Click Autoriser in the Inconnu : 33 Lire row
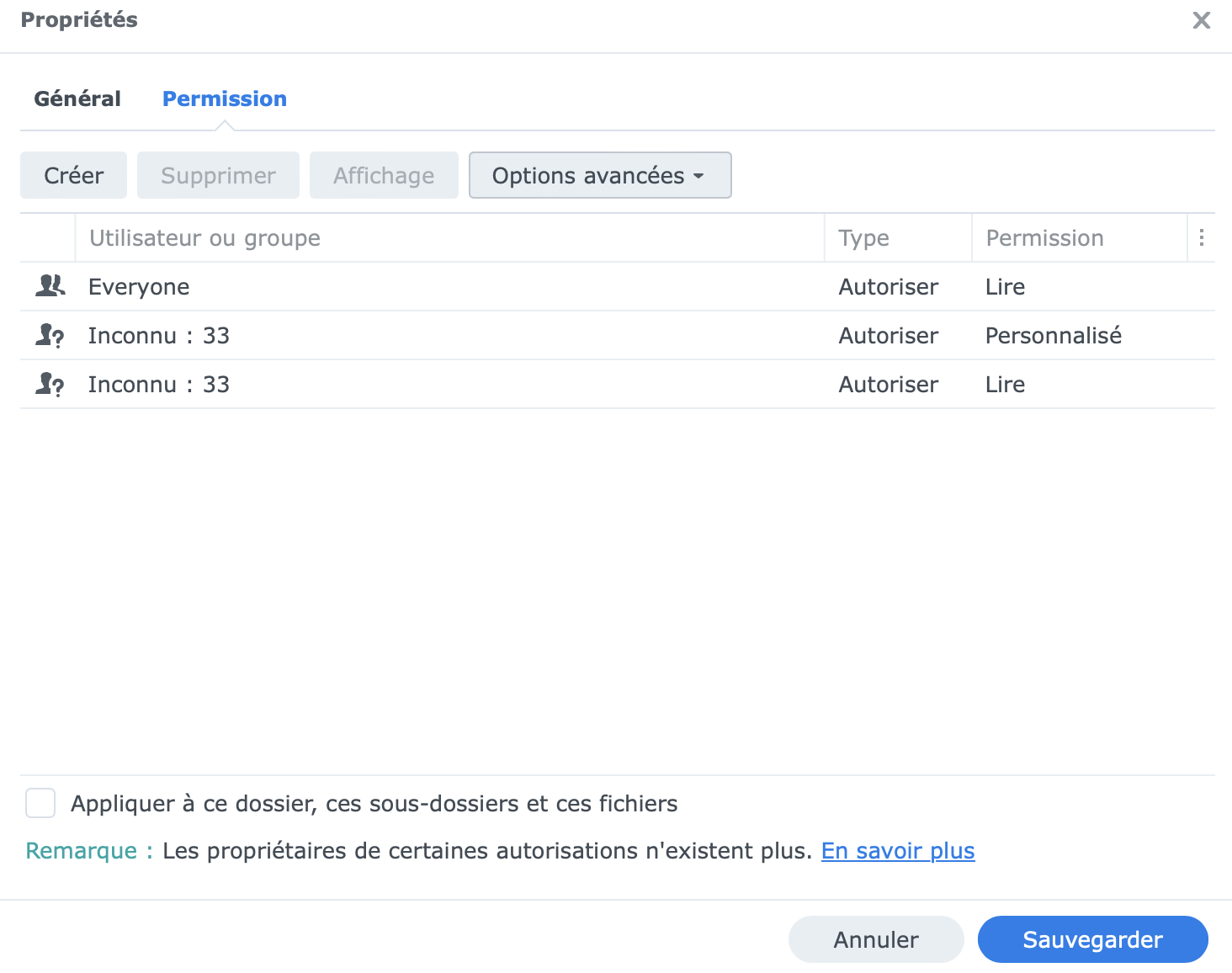The image size is (1232, 973). point(889,385)
